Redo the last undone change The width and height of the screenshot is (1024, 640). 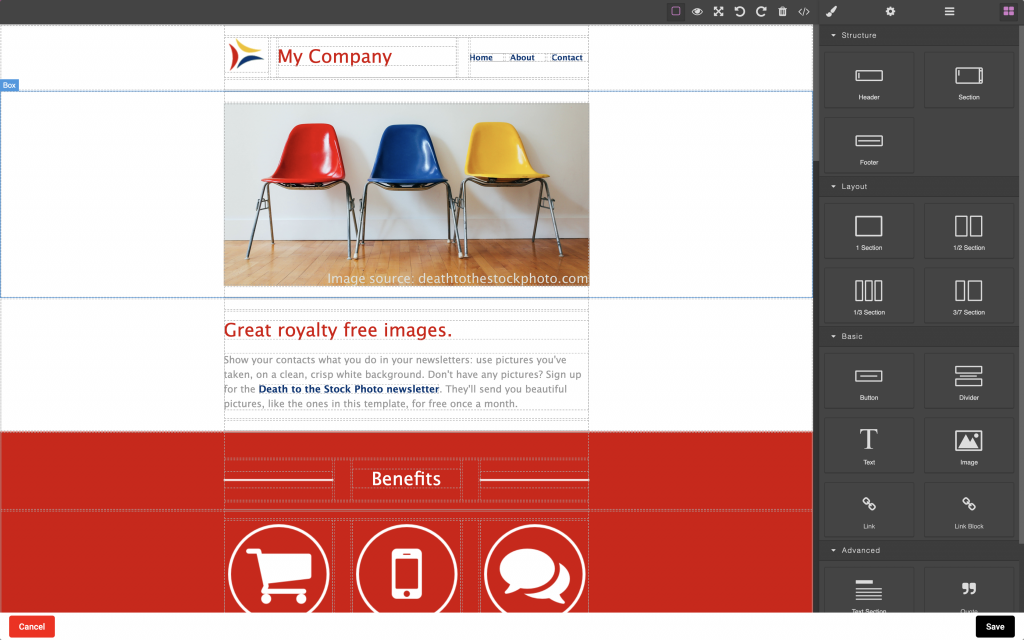coord(761,11)
